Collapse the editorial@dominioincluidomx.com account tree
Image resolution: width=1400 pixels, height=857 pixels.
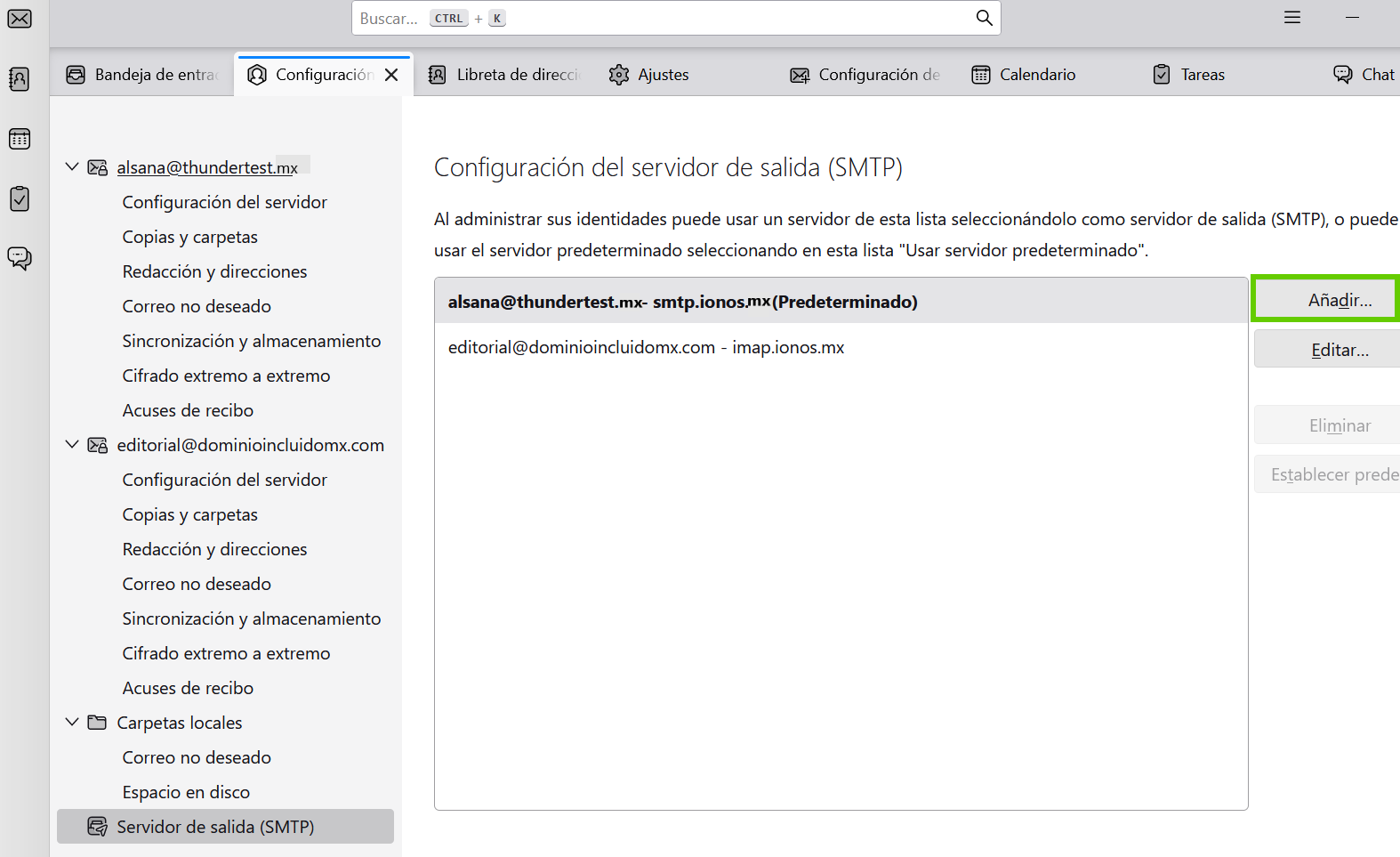[x=72, y=445]
